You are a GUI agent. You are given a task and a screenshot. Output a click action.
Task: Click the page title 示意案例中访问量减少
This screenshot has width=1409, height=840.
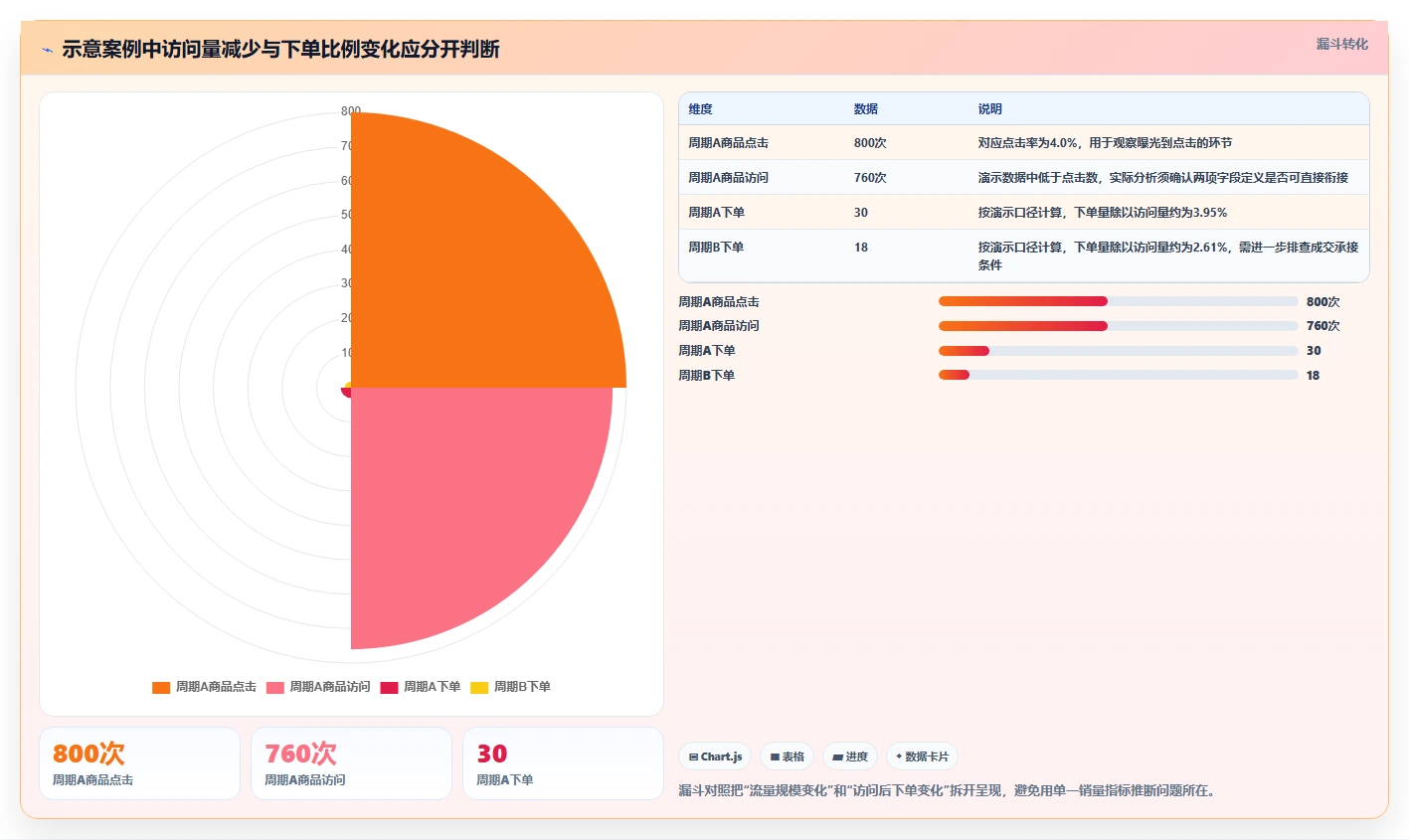coord(280,50)
